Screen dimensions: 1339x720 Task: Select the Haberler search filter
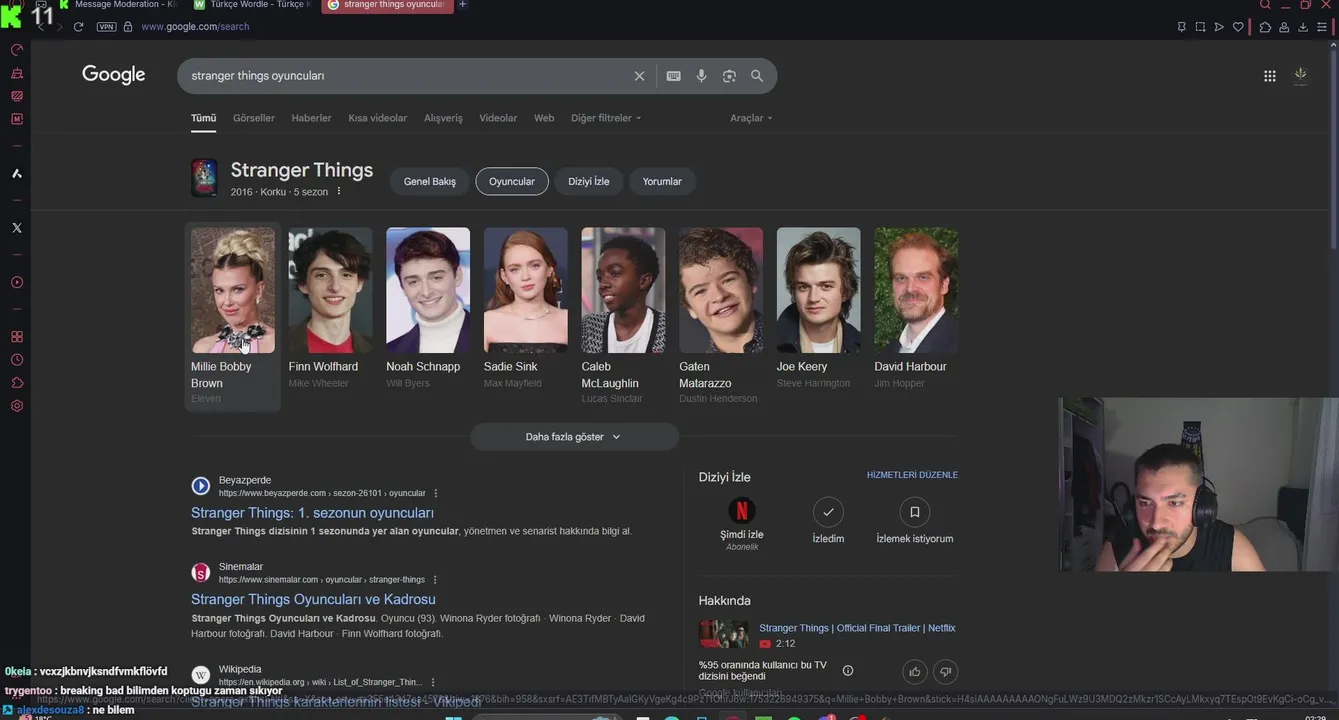311,118
